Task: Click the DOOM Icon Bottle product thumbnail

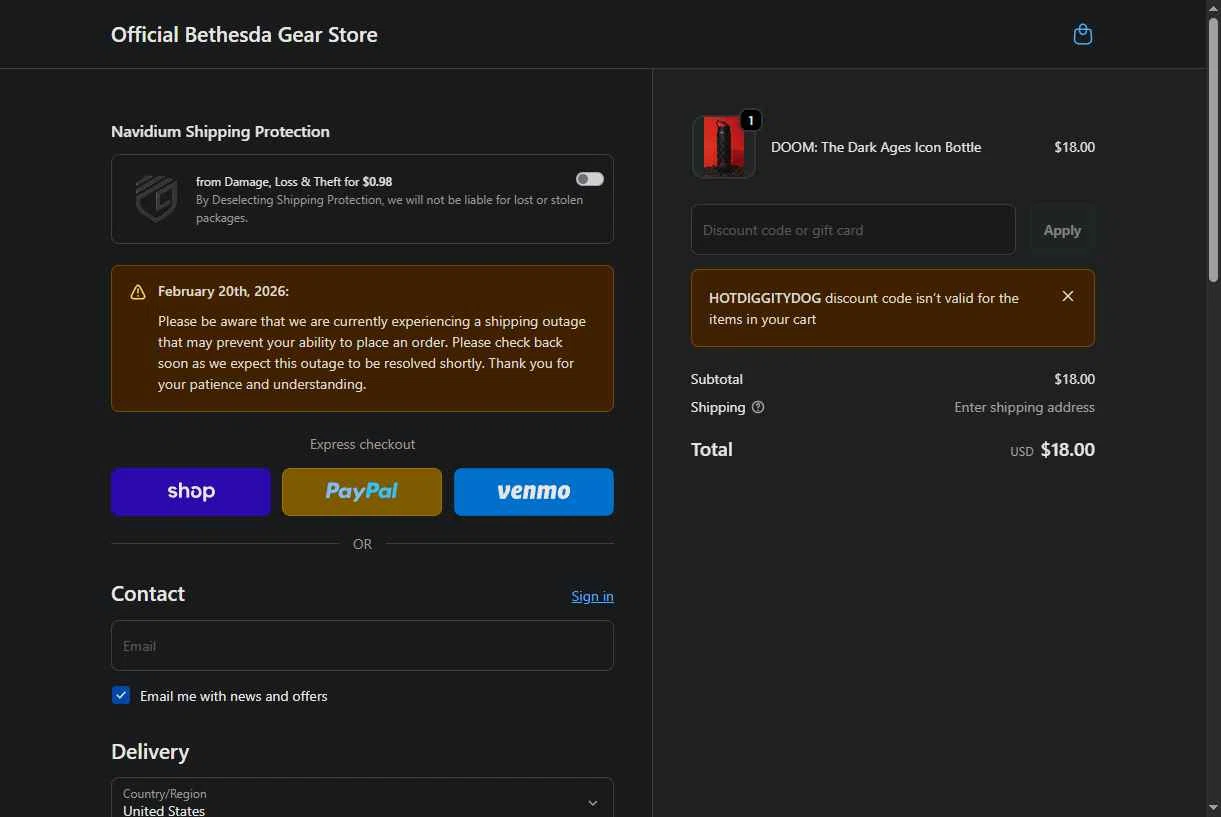Action: tap(723, 147)
